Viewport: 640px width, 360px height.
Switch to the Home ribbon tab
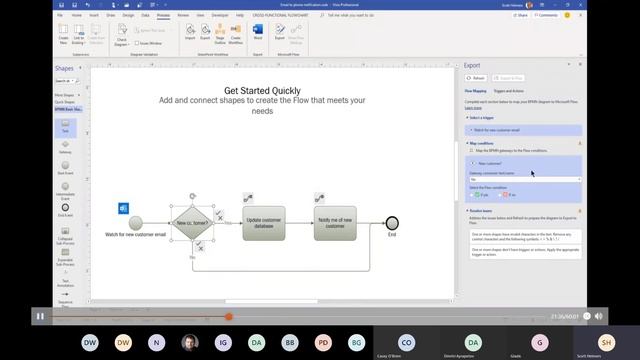(x=76, y=15)
